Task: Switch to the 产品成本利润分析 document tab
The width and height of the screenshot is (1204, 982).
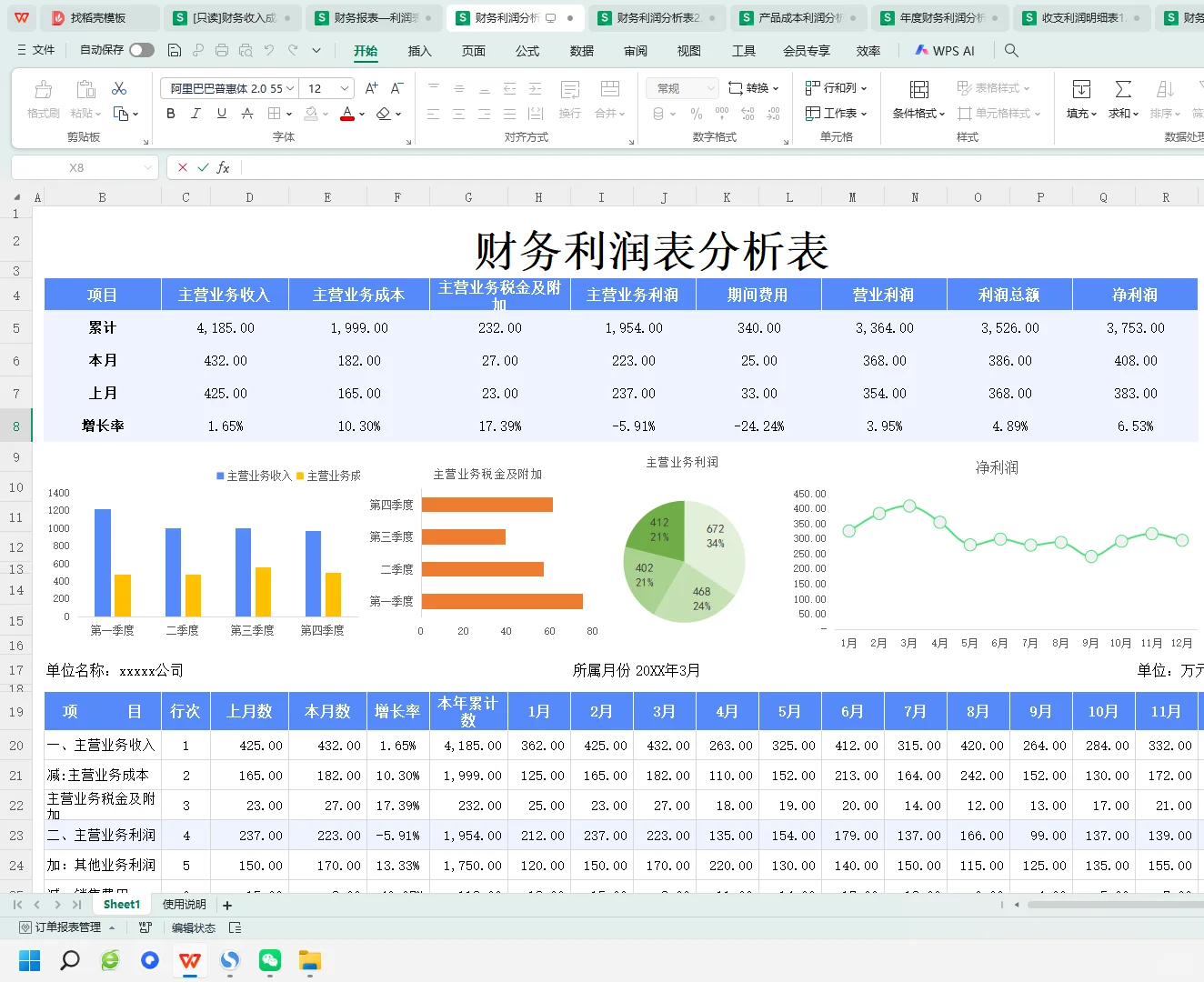Action: 800,17
